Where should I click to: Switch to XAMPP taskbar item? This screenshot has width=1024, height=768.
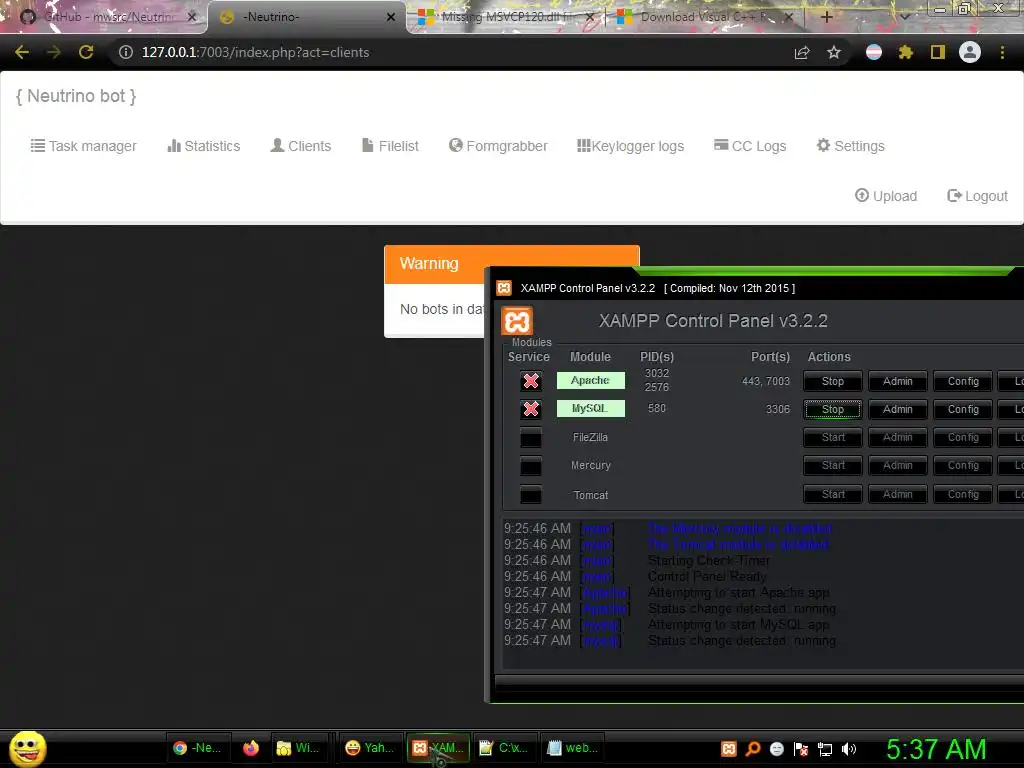[438, 748]
